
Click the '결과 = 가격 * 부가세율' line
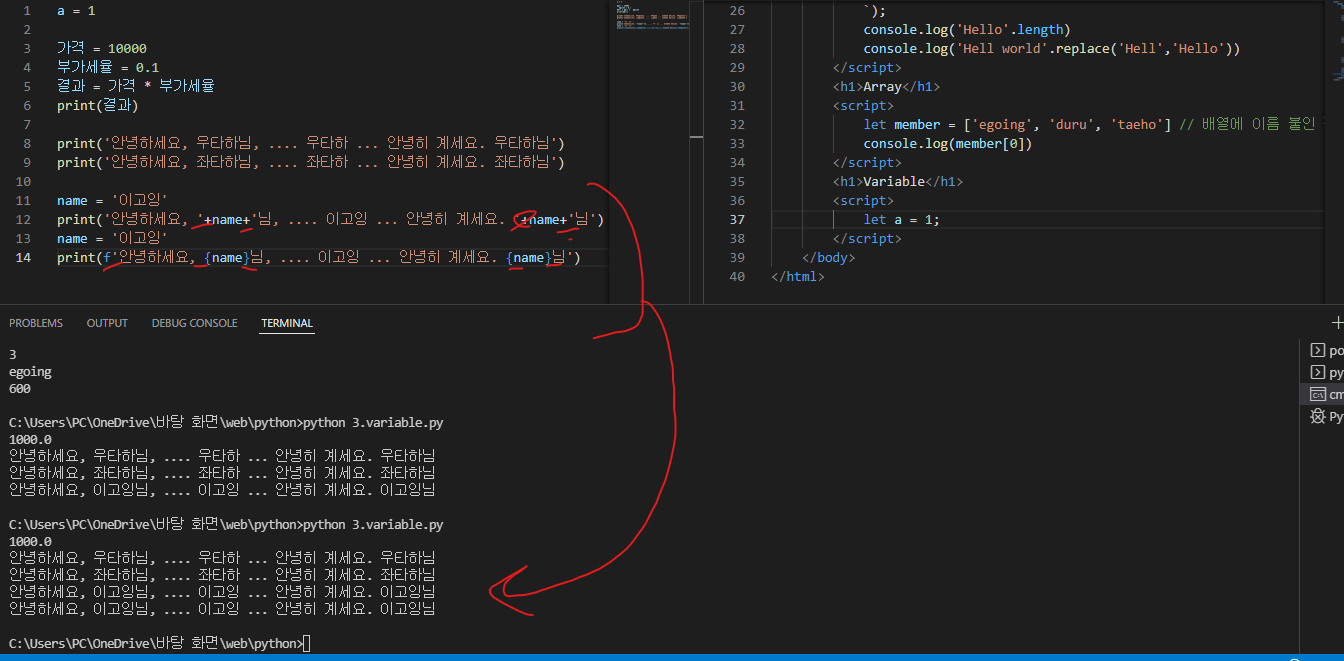136,86
